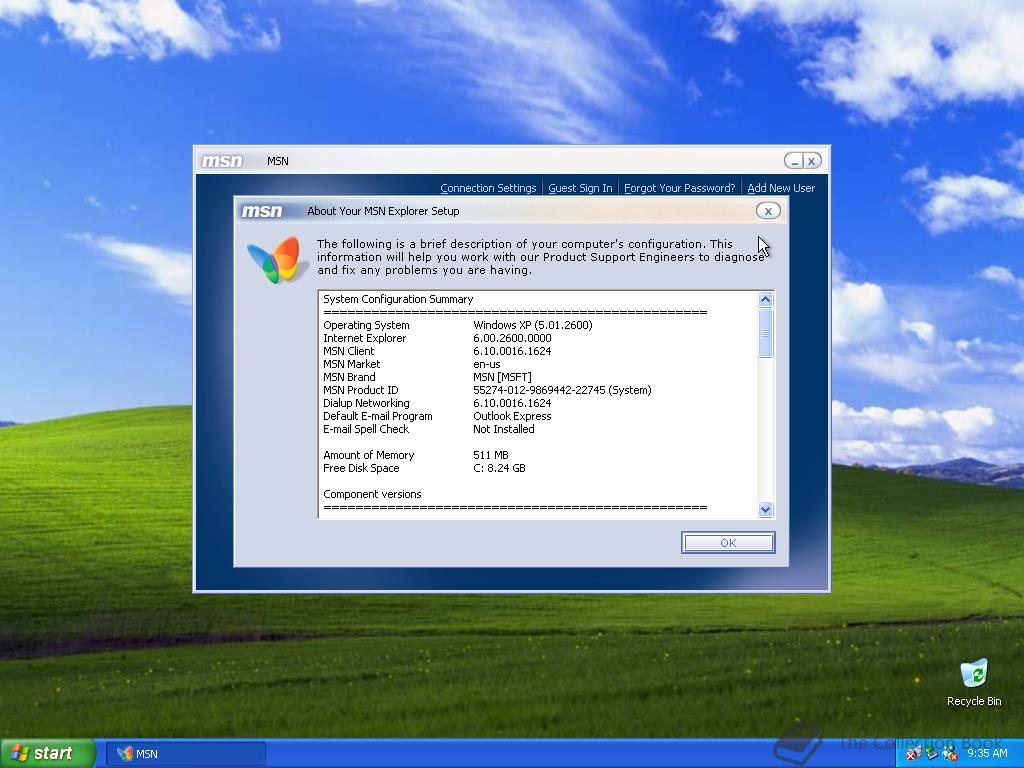Click the 'Free Disk Space' label

tap(361, 468)
